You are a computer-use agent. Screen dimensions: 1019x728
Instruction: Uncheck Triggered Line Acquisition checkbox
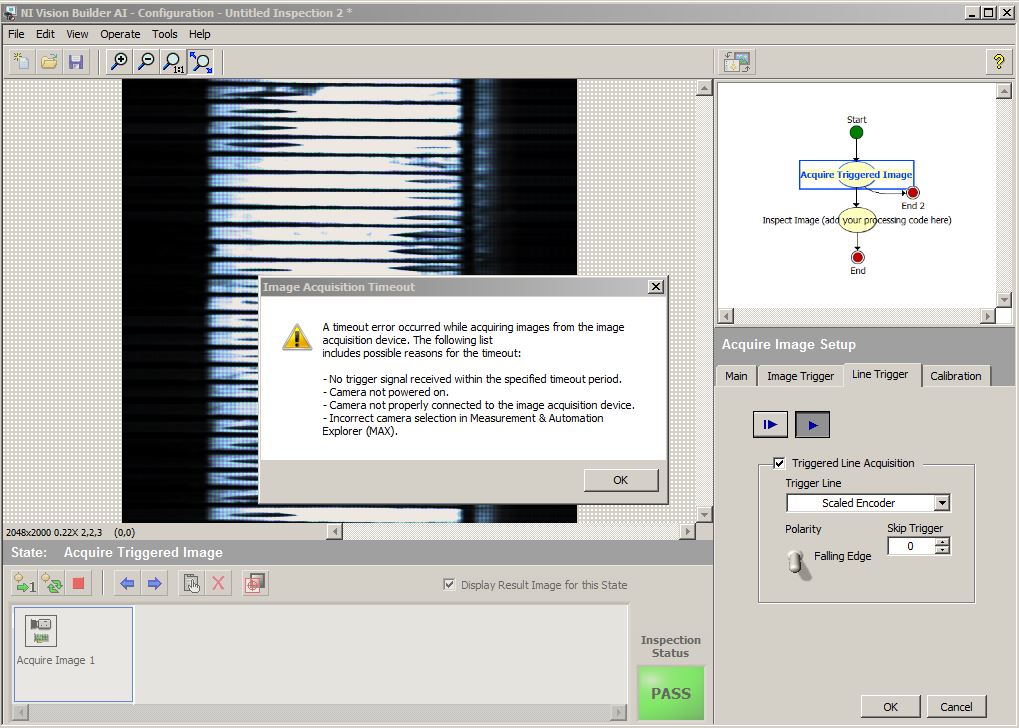[x=779, y=463]
